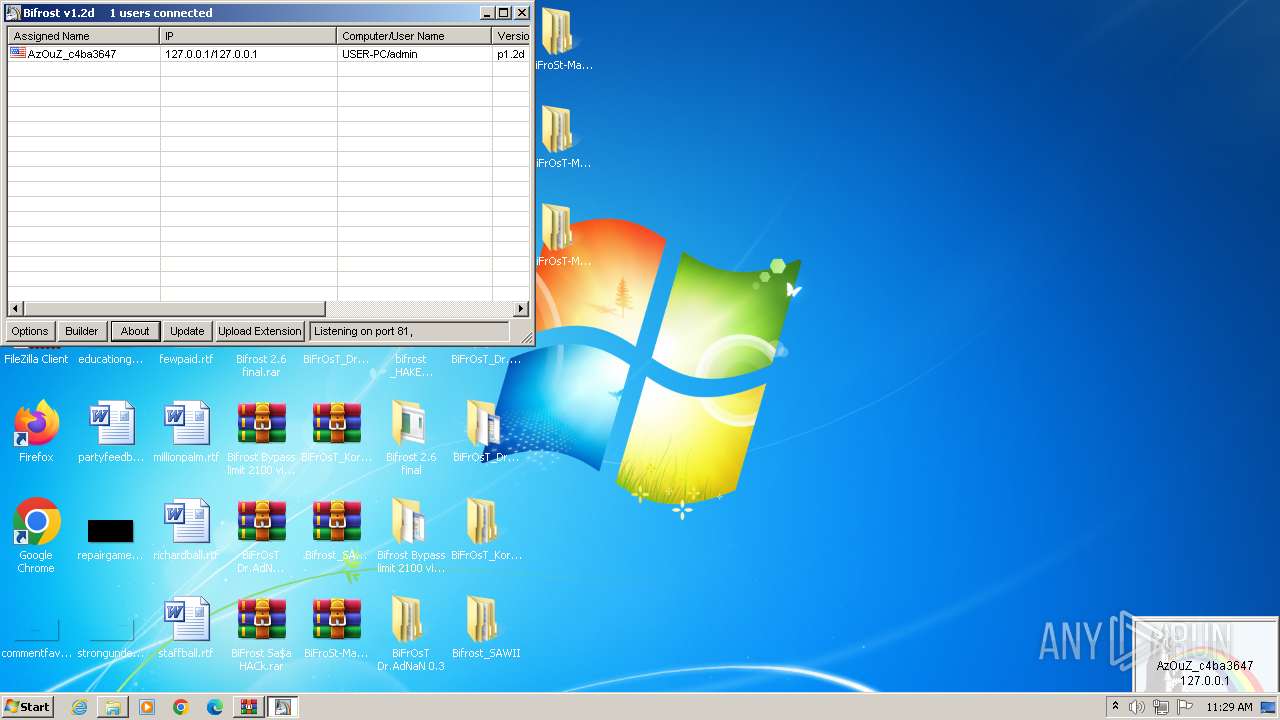Screen dimensions: 1280x720
Task: Click the Bifrost title bar application icon
Action: coord(13,13)
